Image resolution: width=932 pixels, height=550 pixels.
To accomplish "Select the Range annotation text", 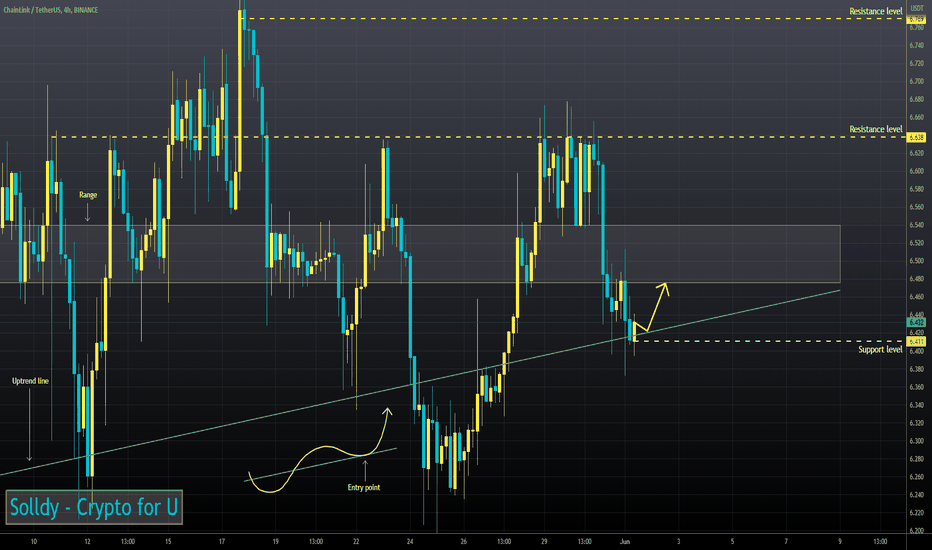I will point(88,195).
